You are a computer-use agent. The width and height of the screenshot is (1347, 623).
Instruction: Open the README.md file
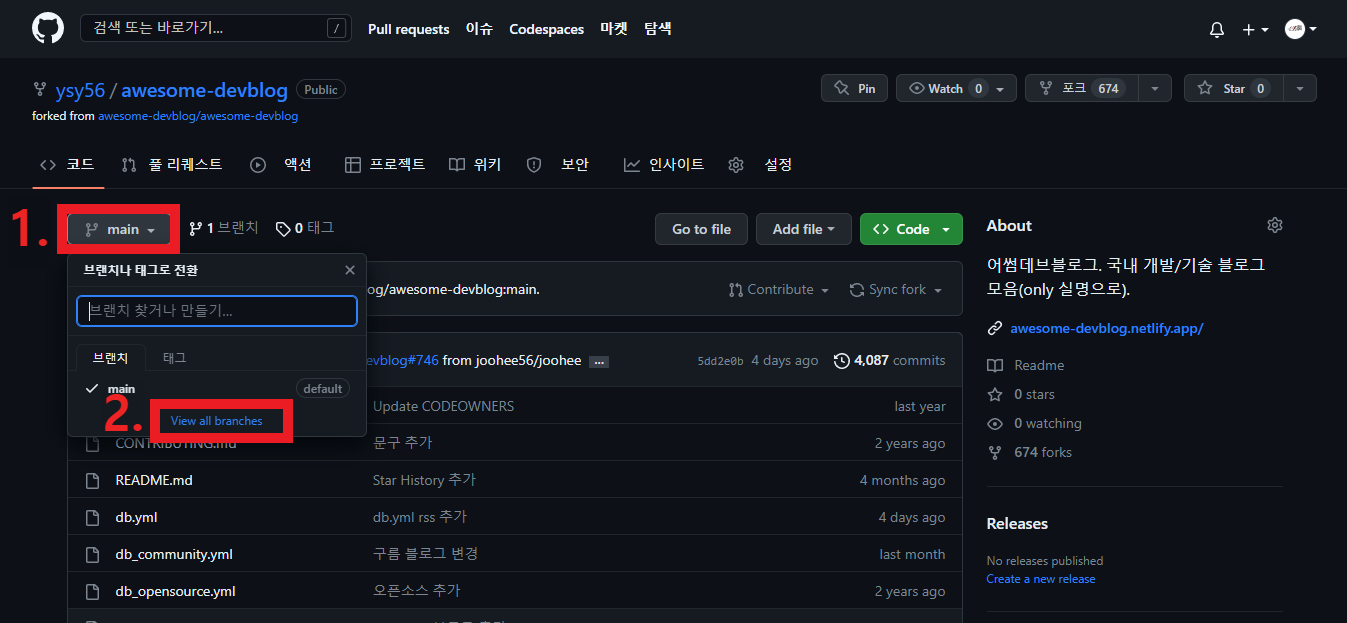[x=154, y=480]
